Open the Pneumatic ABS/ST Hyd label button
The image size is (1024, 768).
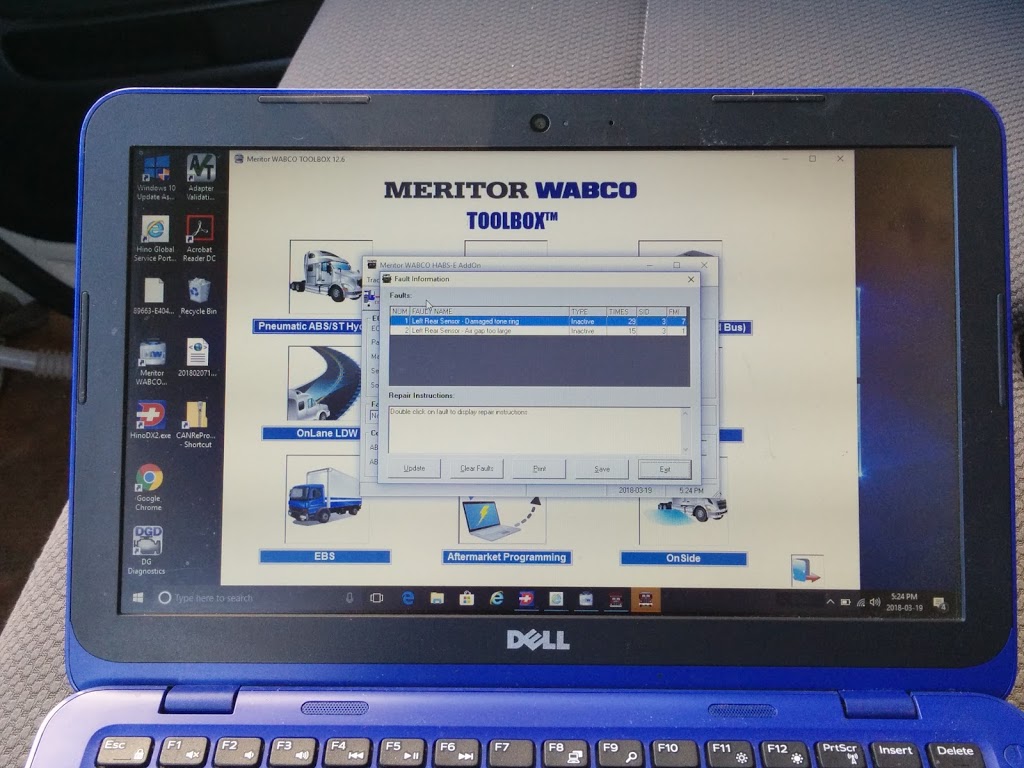308,327
